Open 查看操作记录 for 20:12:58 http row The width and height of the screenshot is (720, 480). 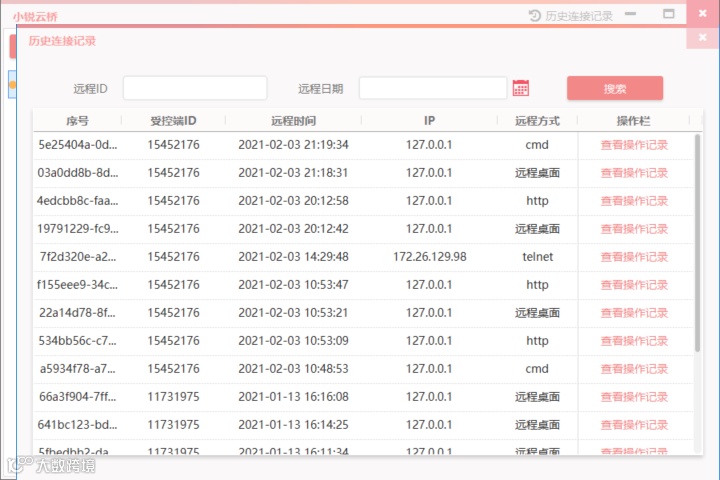(634, 201)
